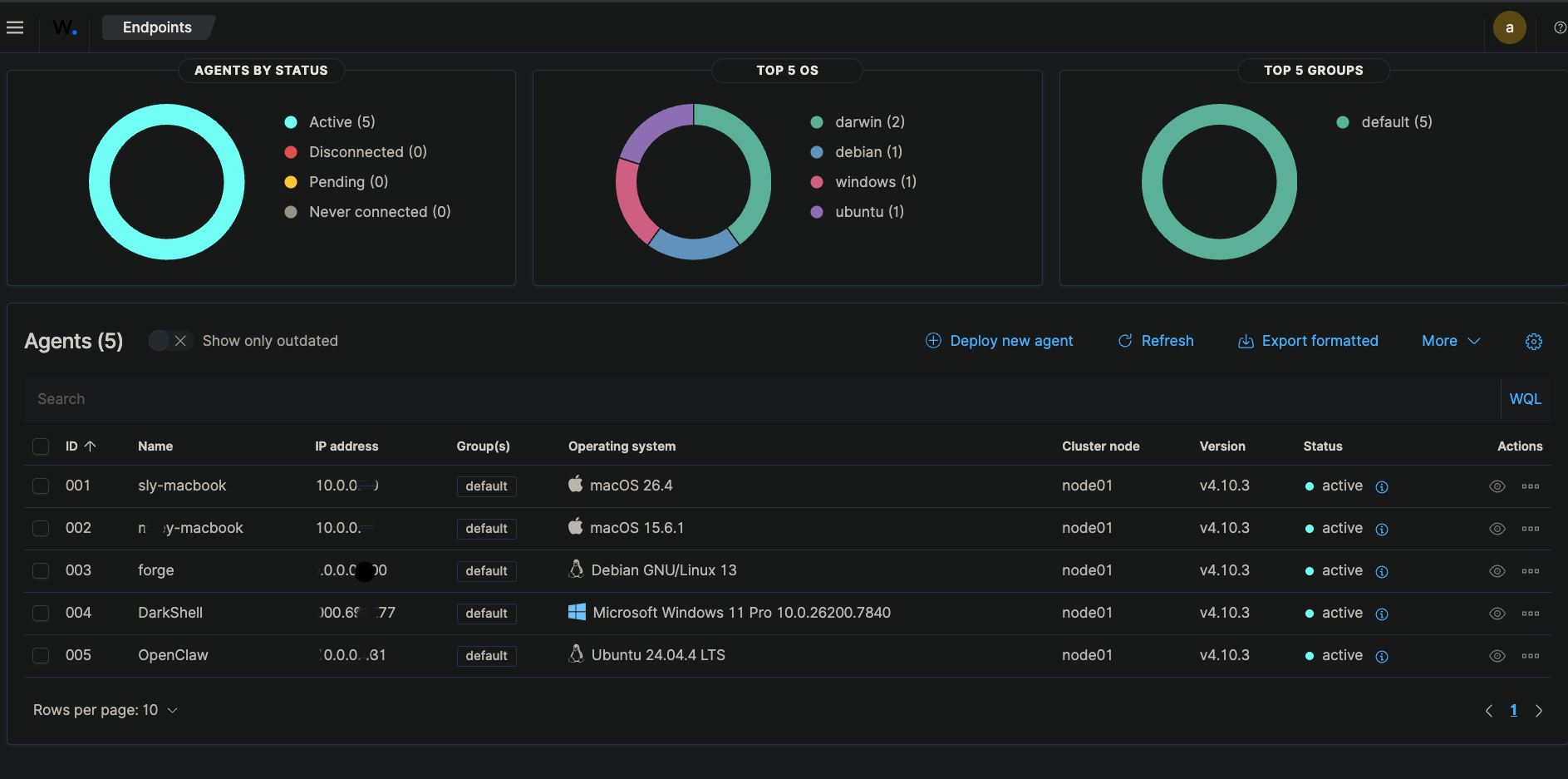Screen dimensions: 1568x779
Task: Open the hamburger navigation menu
Action: tap(15, 27)
